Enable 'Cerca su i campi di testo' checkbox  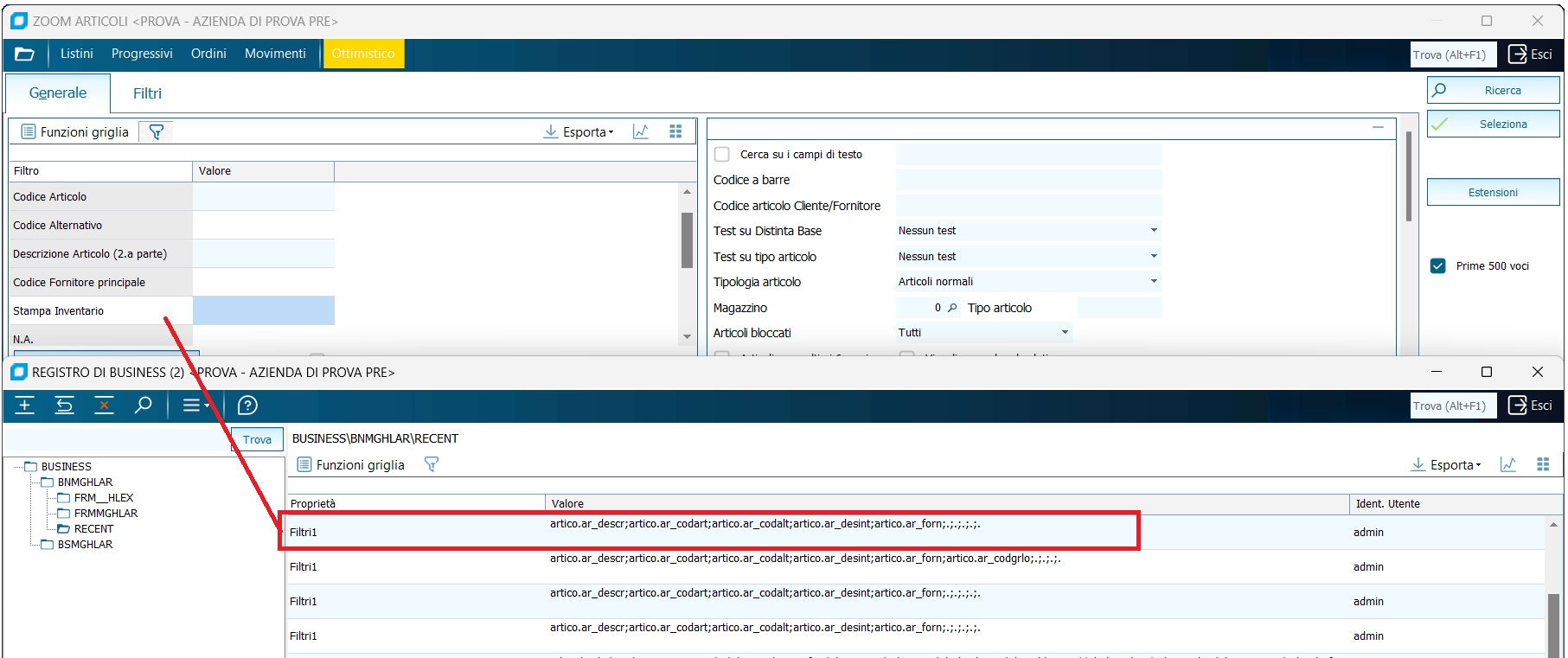[722, 155]
